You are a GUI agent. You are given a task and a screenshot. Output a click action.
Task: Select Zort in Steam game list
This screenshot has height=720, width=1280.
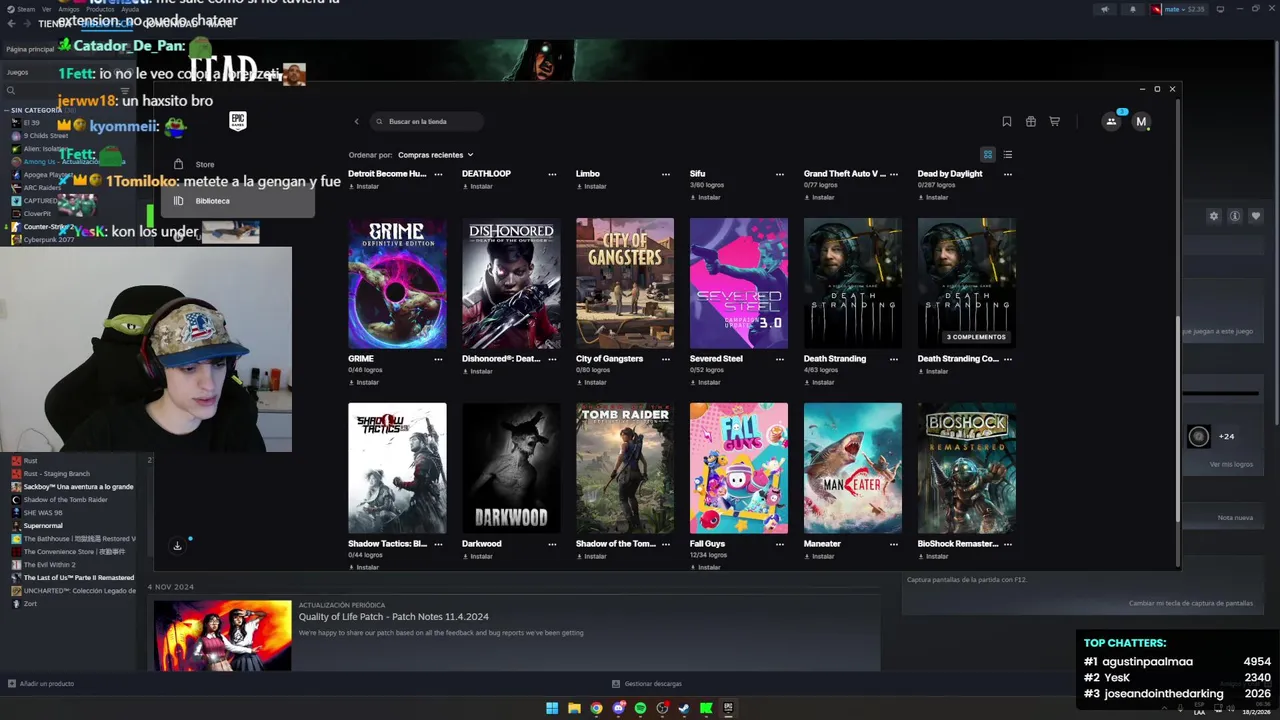30,604
